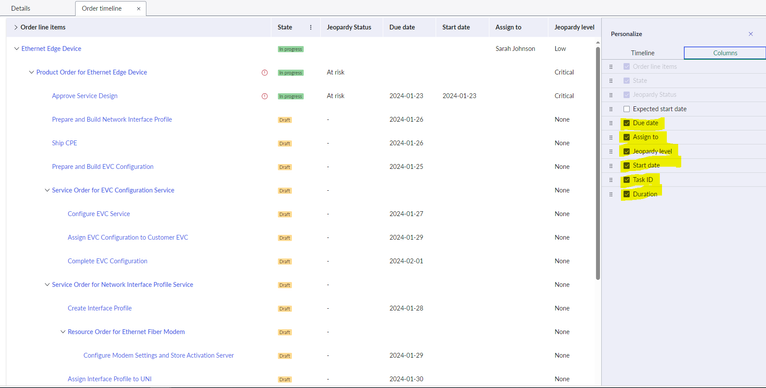Screen dimensions: 766x388
Task: Click Critical level on Approve Service Design row
Action: [564, 96]
